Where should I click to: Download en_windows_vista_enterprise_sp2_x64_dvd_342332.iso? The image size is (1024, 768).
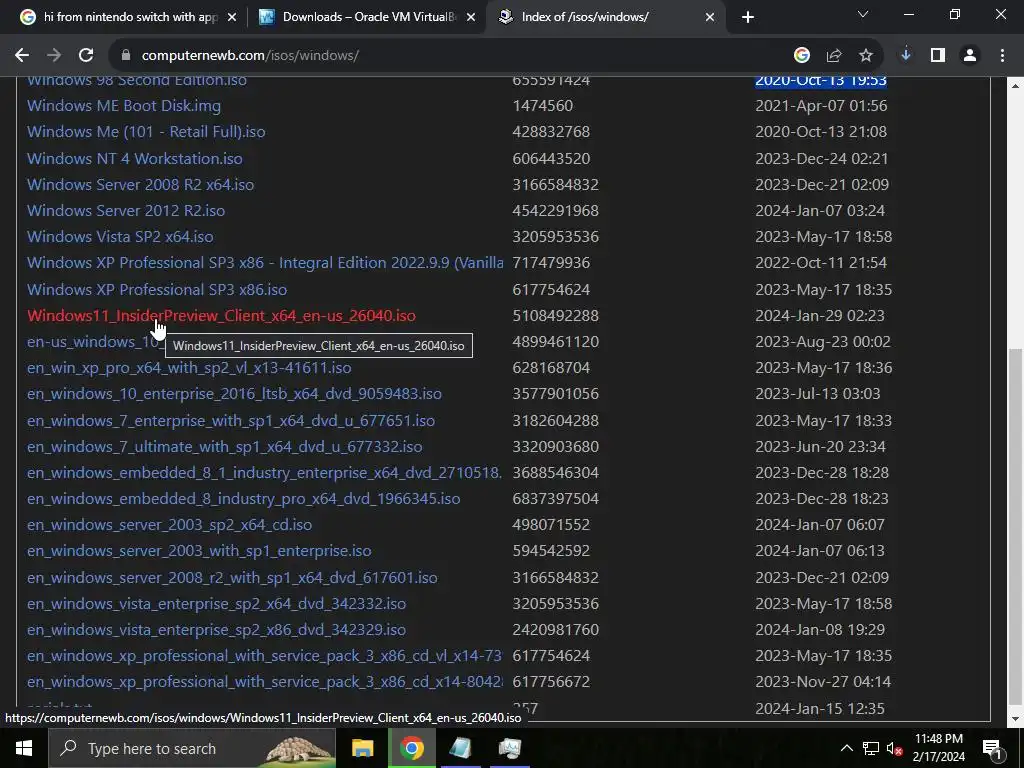coord(217,605)
